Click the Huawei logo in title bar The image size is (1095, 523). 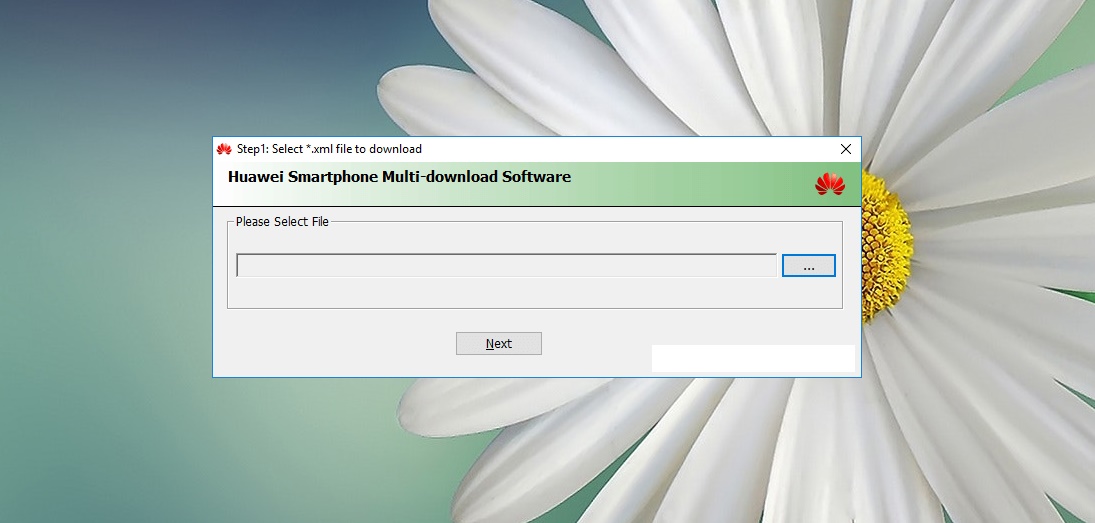pyautogui.click(x=223, y=149)
